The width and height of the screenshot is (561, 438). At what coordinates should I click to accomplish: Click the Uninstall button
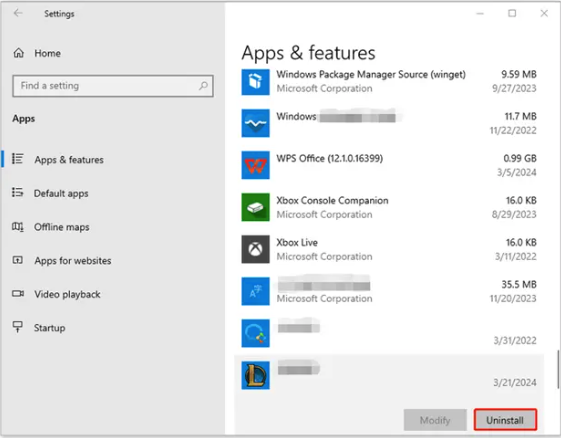[505, 419]
